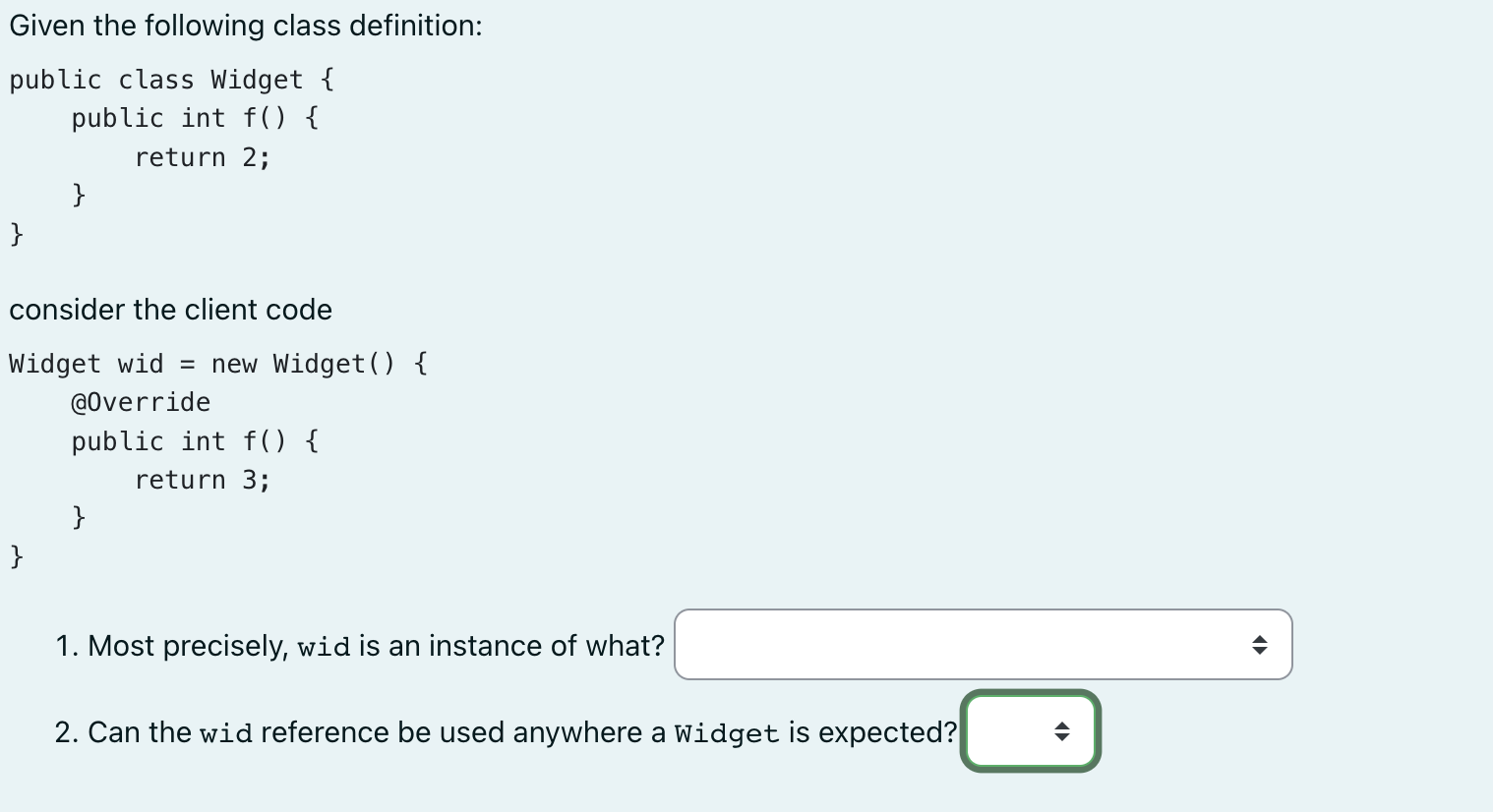Click the word 'Widget' in the class definition

[258, 80]
